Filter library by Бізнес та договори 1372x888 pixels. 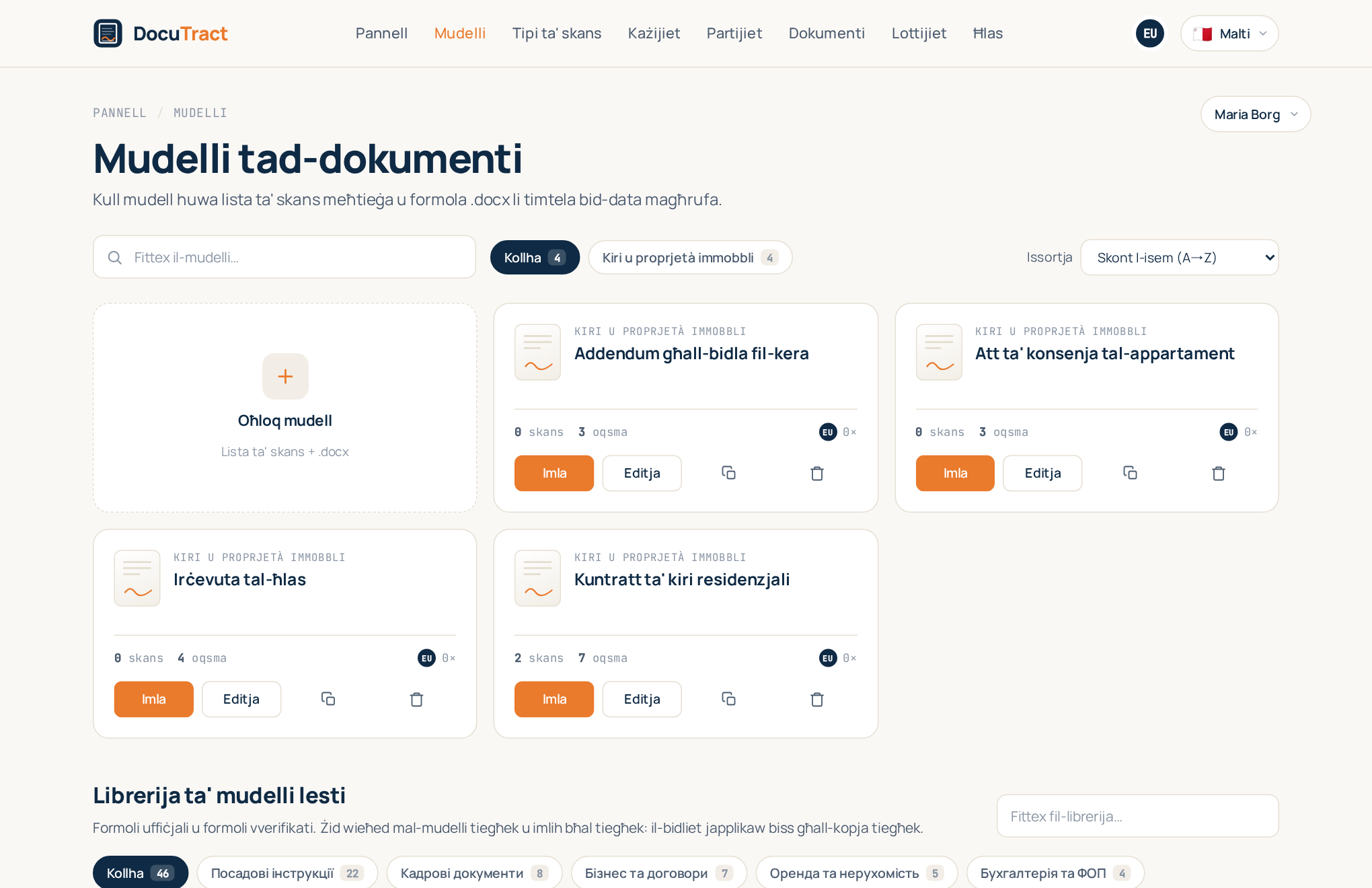coord(658,873)
